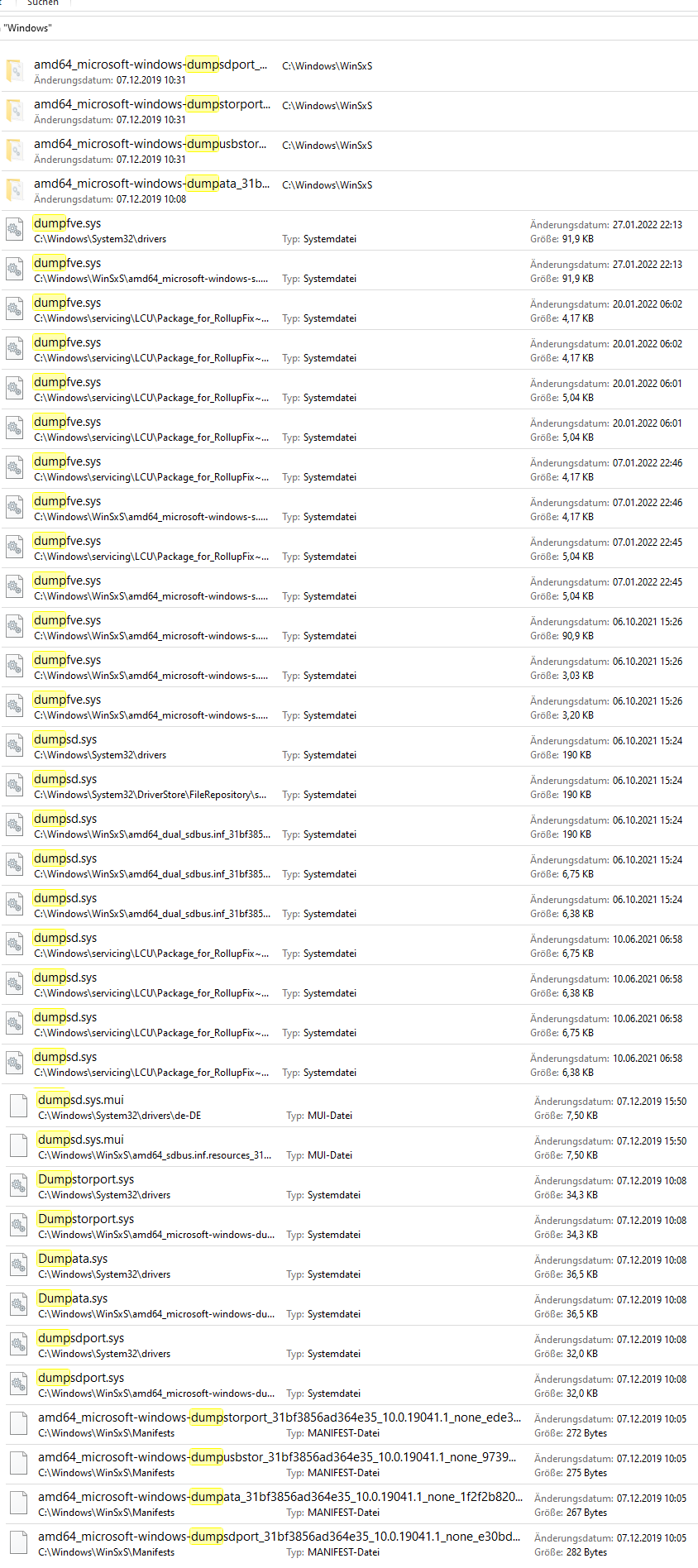Click the folder icon of amd64_microsoft-windows-dumpsdport folder
The height and width of the screenshot is (1568, 698).
tap(15, 72)
